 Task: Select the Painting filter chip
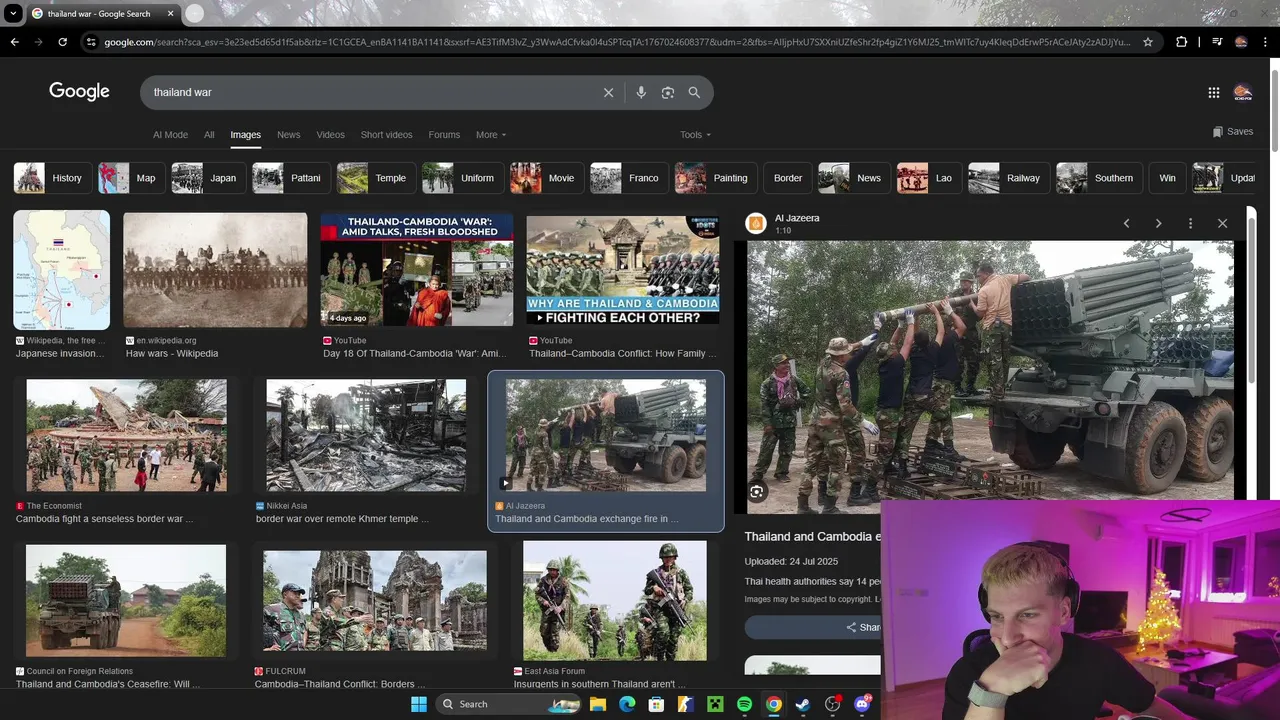tap(714, 178)
